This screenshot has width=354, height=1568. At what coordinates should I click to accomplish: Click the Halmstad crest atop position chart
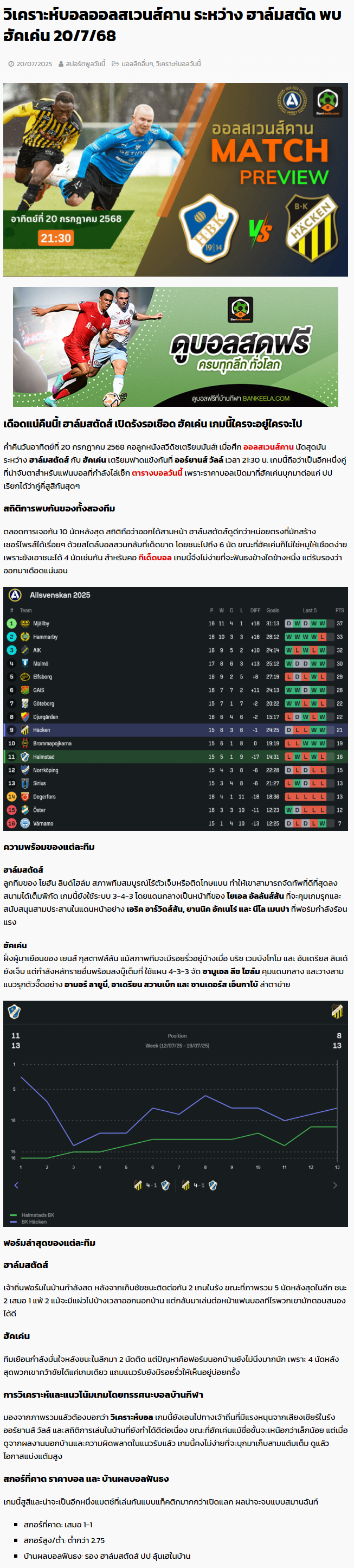pos(14,1012)
